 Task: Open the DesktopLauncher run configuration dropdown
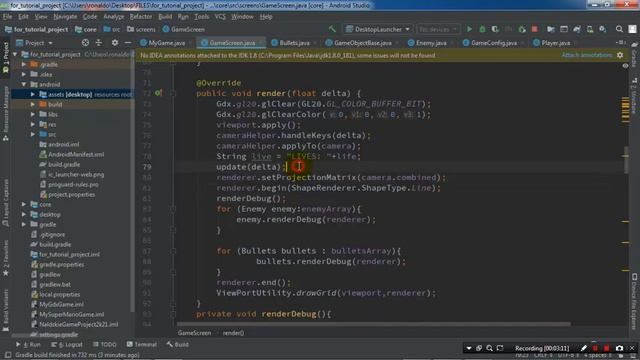(x=378, y=29)
